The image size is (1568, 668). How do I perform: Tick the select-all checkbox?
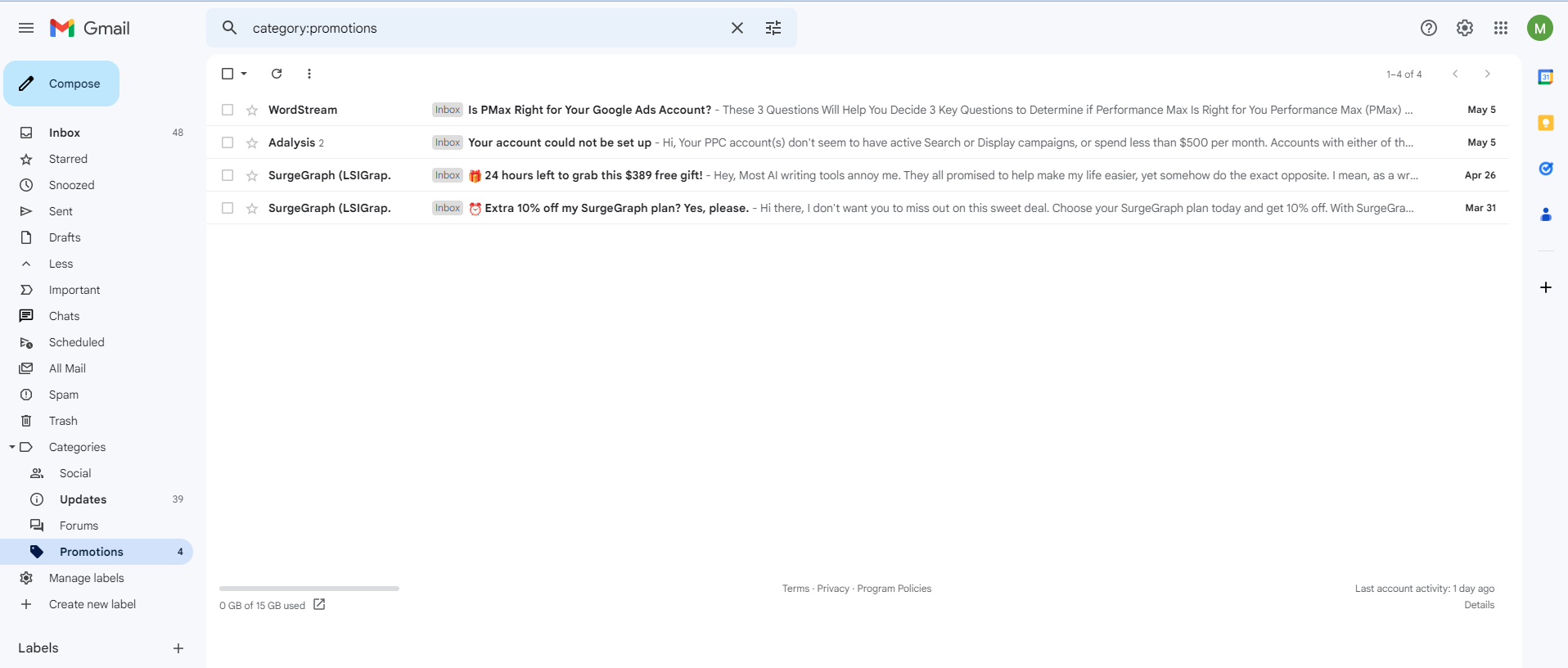pos(228,74)
